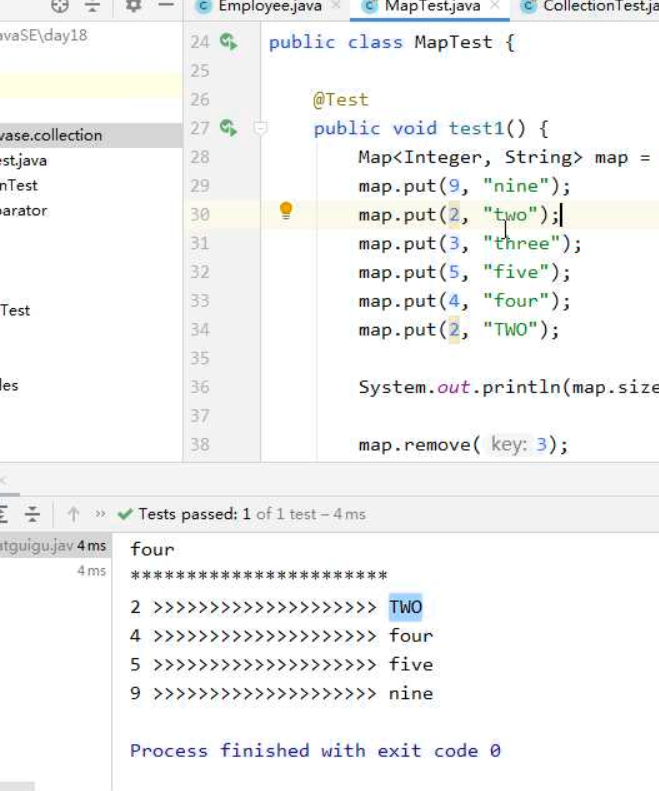The image size is (659, 791).
Task: Click the collapse all icon in project toolbar
Action: tap(92, 6)
